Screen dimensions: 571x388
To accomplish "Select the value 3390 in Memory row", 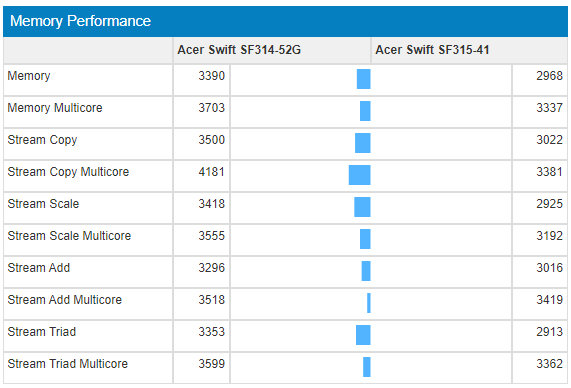I will click(x=212, y=76).
